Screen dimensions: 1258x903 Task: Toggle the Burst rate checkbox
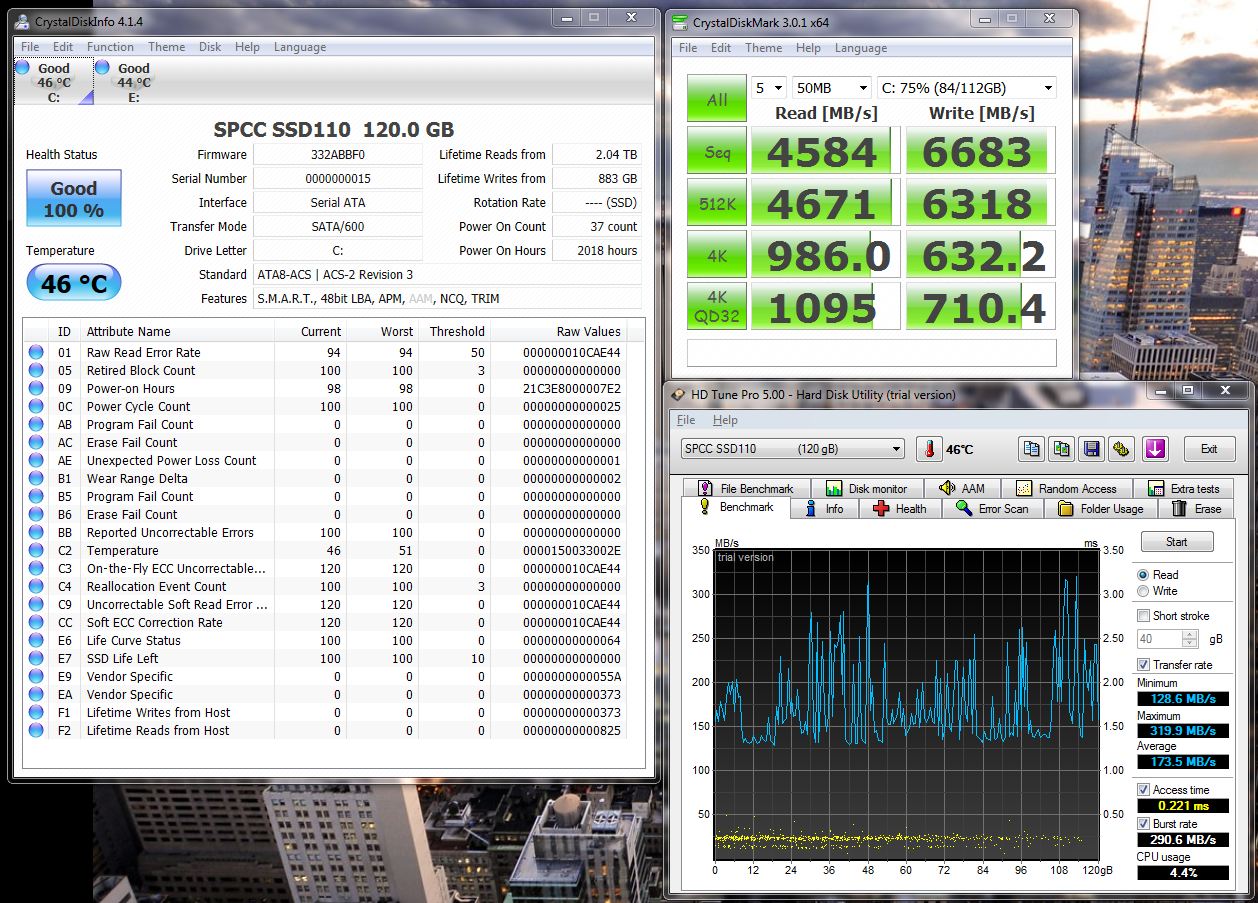click(x=1143, y=824)
